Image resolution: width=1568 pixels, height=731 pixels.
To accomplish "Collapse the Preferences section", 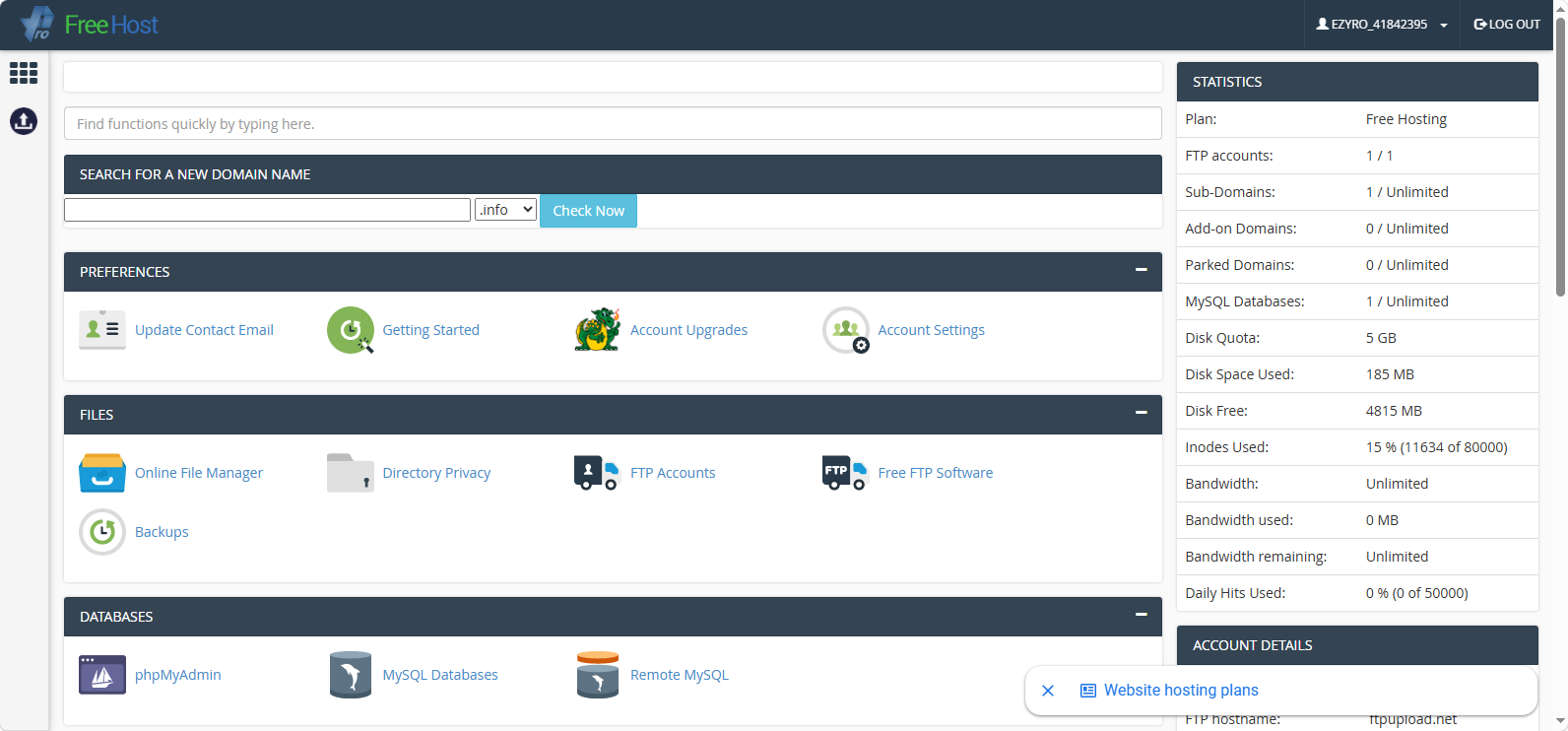I will point(1142,270).
